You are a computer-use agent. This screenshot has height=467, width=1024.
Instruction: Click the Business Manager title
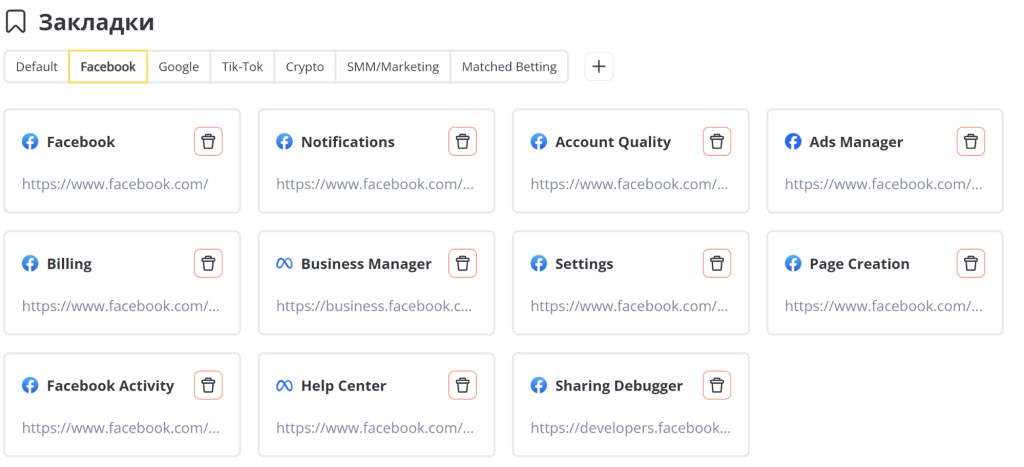[x=366, y=264]
